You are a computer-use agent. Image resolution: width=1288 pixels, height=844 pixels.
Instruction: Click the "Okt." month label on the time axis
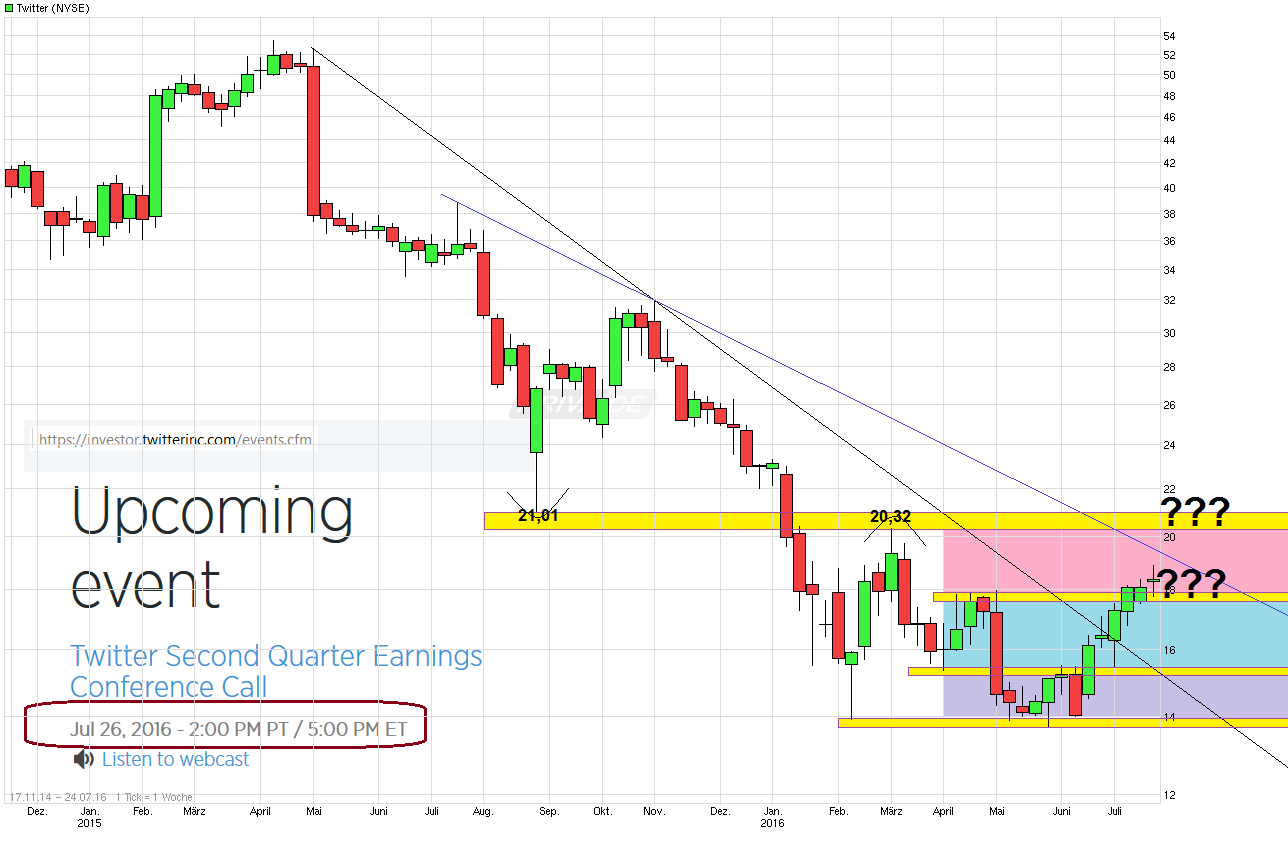click(603, 813)
